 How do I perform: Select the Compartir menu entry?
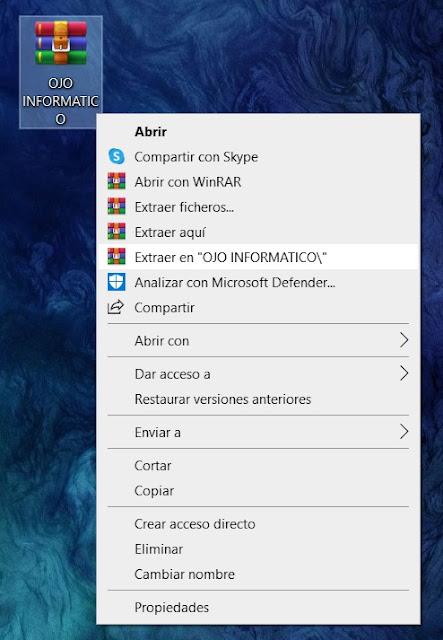tap(258, 307)
